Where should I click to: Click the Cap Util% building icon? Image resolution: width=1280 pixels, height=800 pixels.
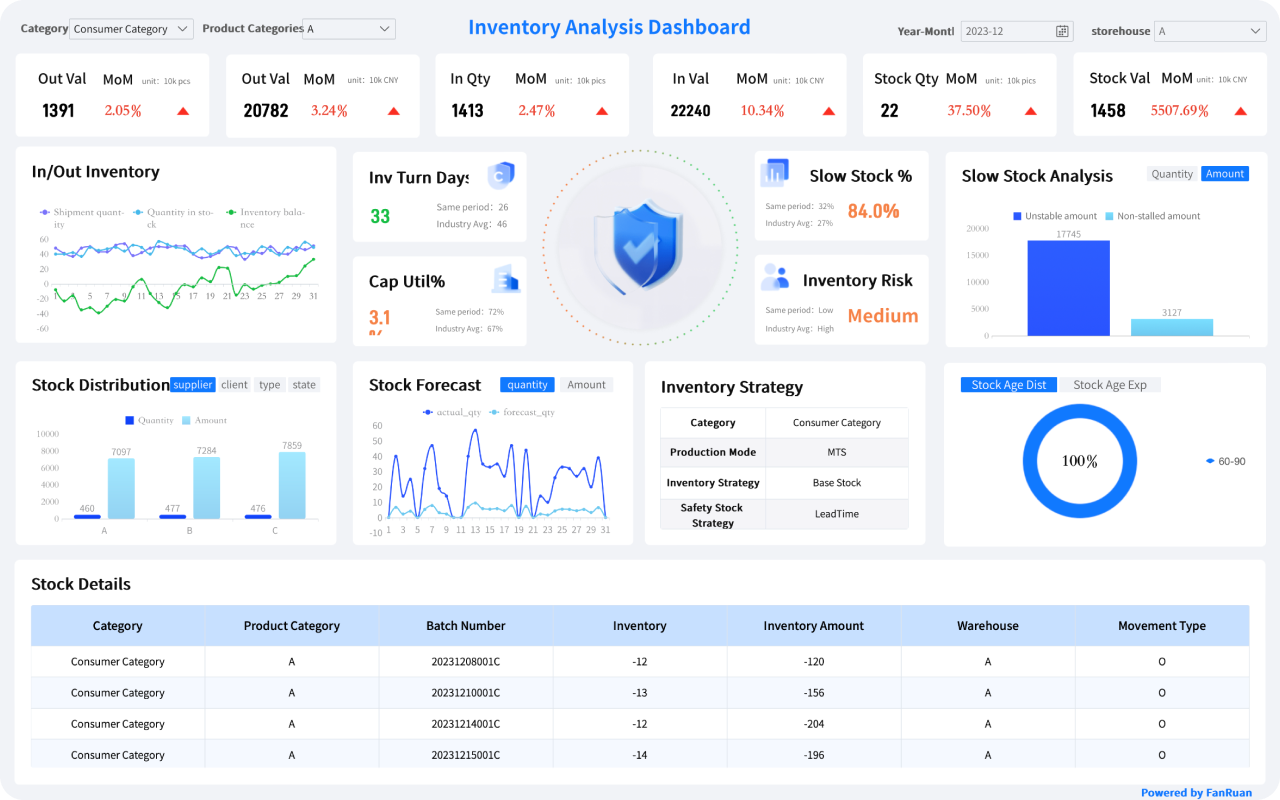point(506,279)
